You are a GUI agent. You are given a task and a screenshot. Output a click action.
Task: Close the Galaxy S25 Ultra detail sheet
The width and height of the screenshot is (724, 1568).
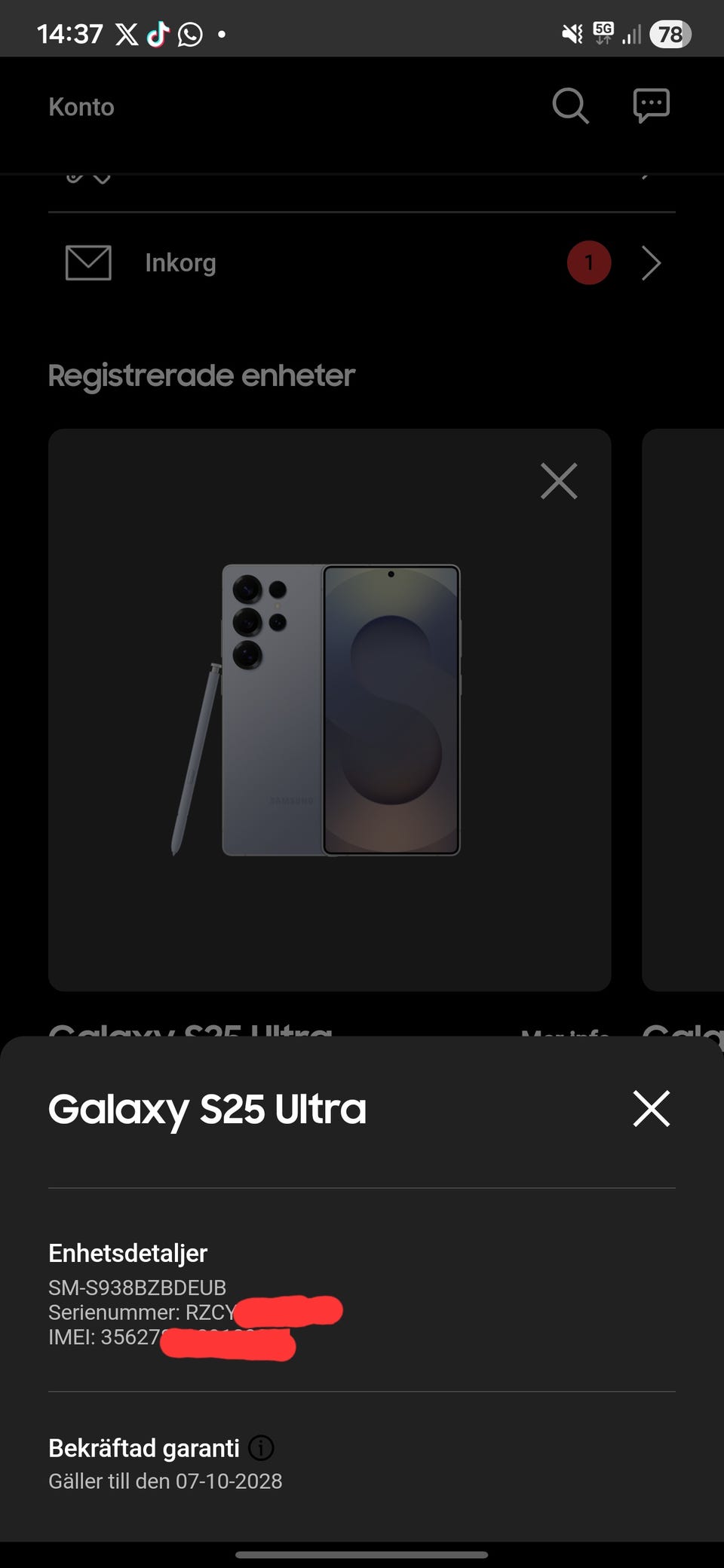pyautogui.click(x=652, y=1108)
